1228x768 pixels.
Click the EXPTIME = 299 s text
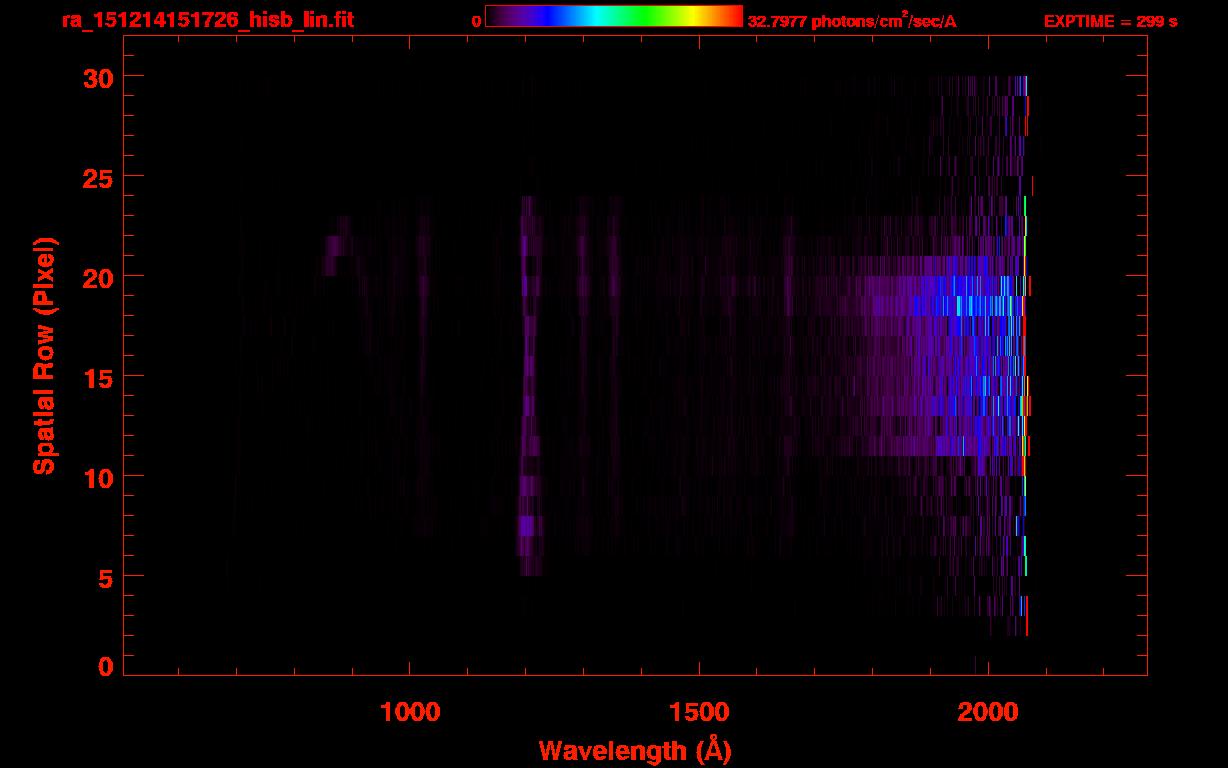point(1110,21)
